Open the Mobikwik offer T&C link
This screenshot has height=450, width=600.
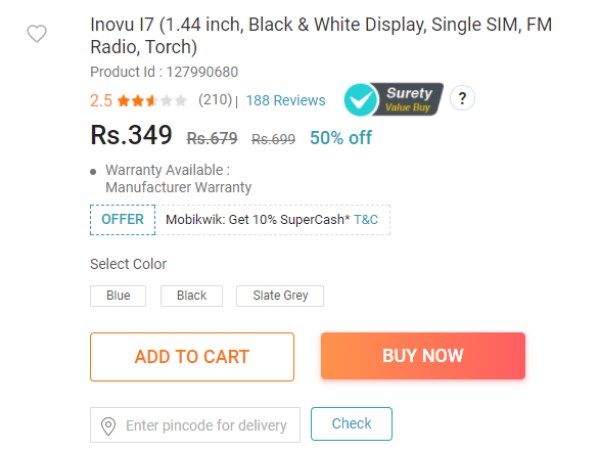[366, 220]
